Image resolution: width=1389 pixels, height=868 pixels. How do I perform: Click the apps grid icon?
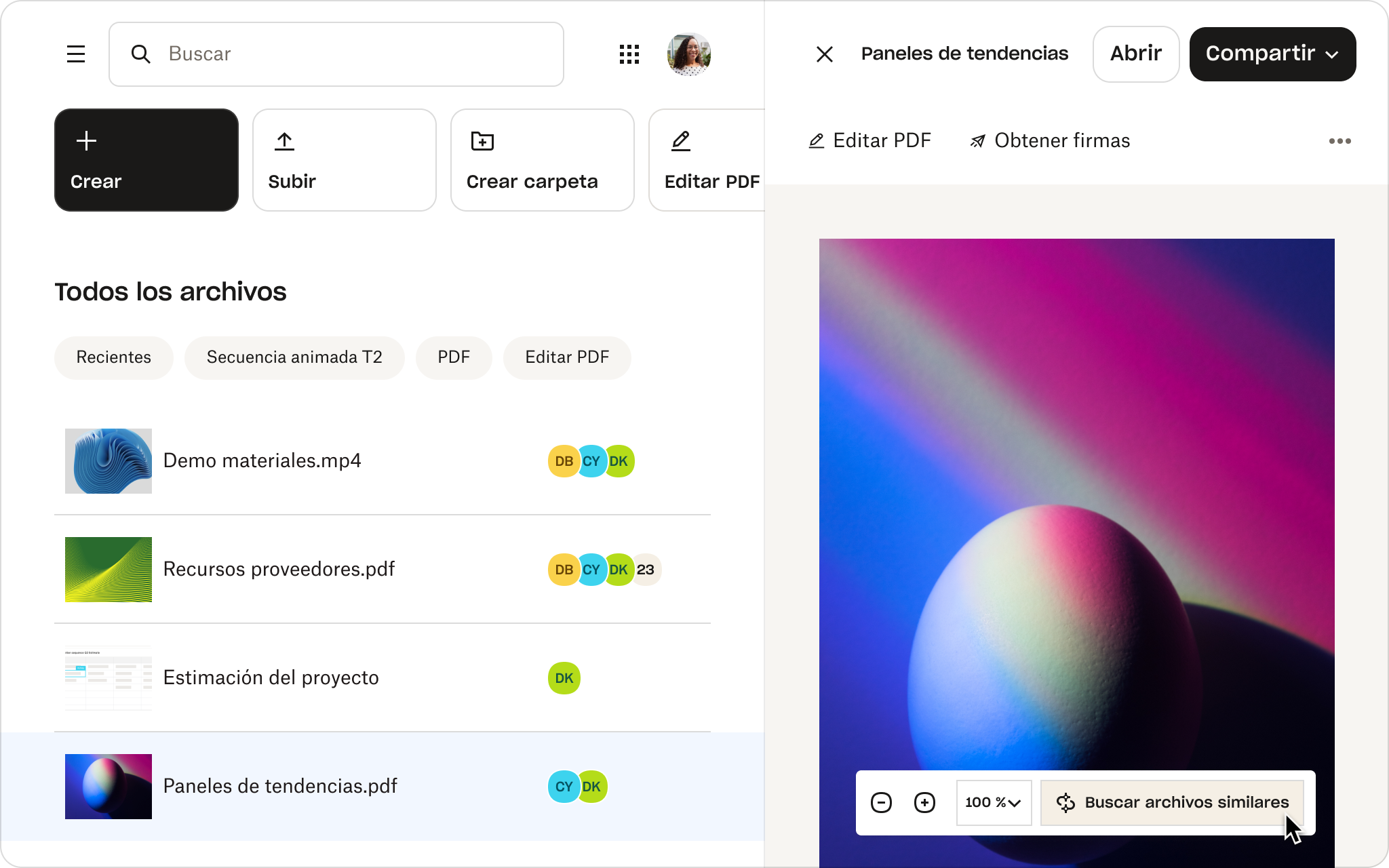pos(628,54)
